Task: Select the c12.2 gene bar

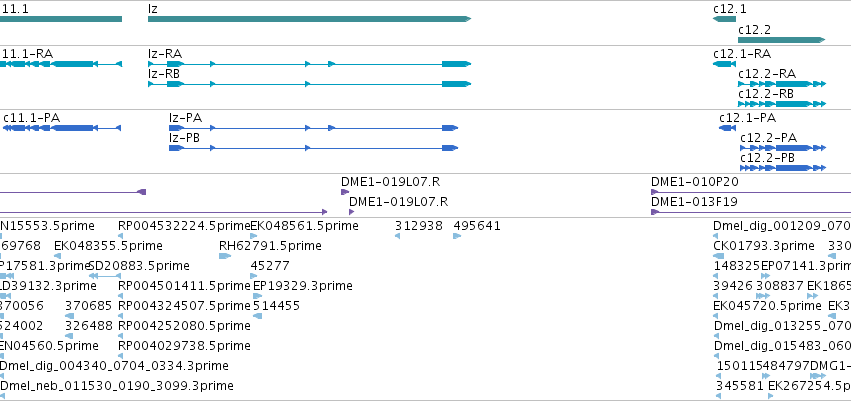Action: (x=782, y=40)
